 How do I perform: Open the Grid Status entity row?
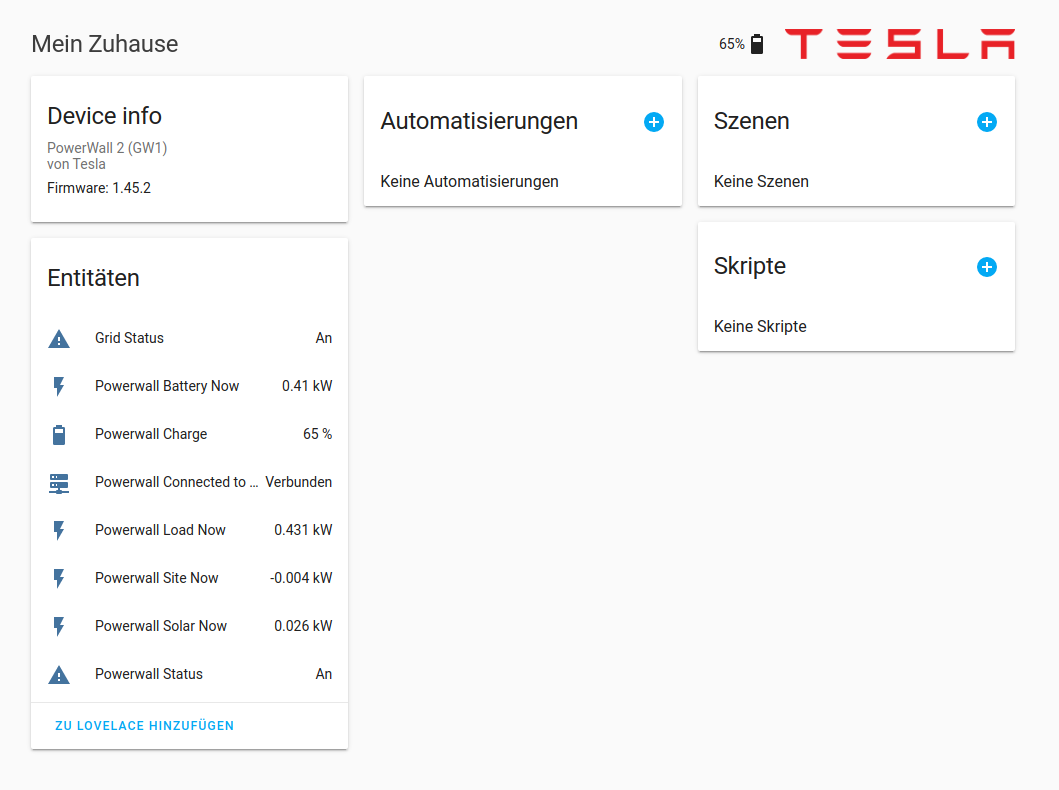click(x=190, y=338)
